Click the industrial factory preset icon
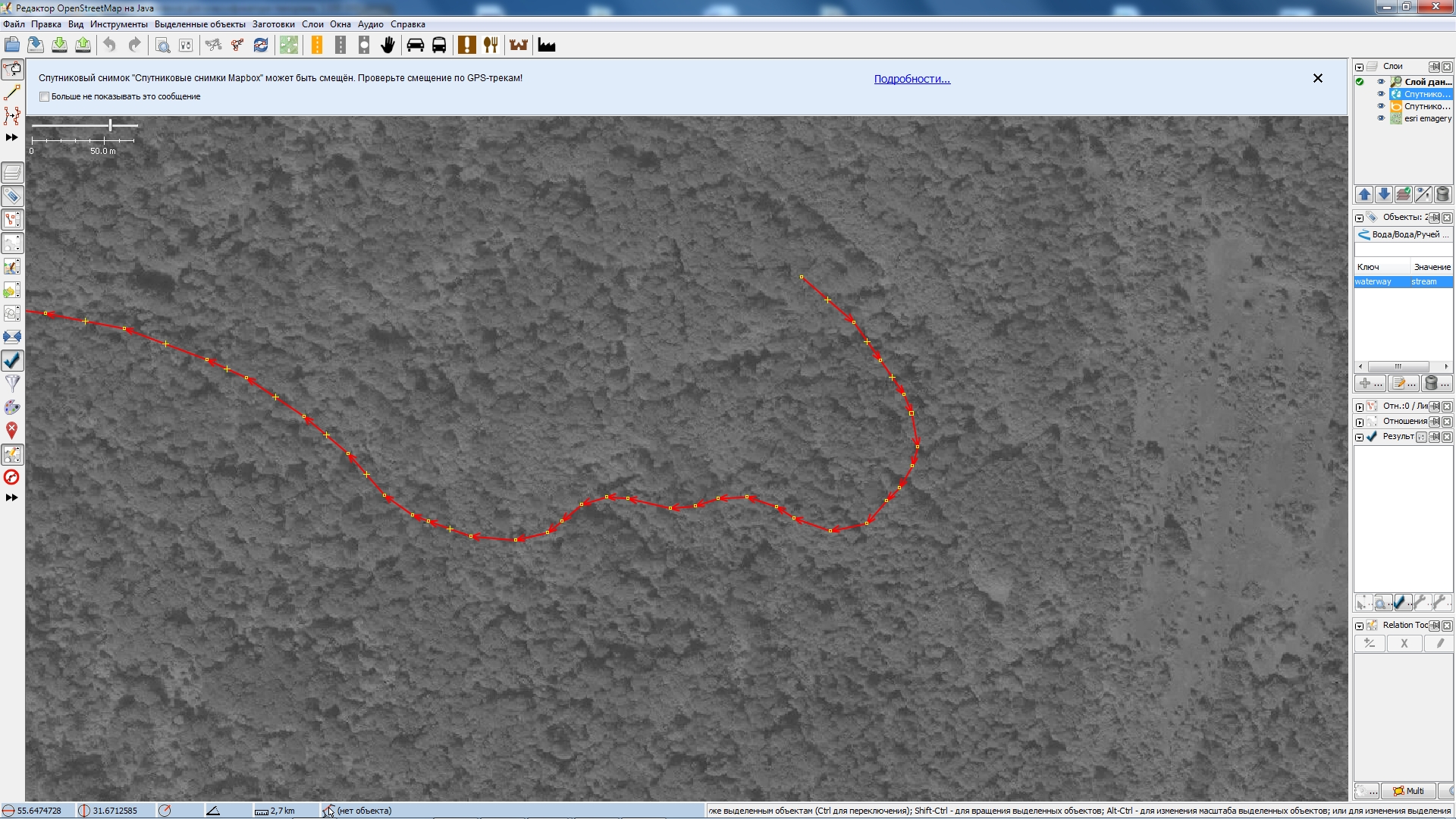This screenshot has width=1456, height=819. point(547,45)
